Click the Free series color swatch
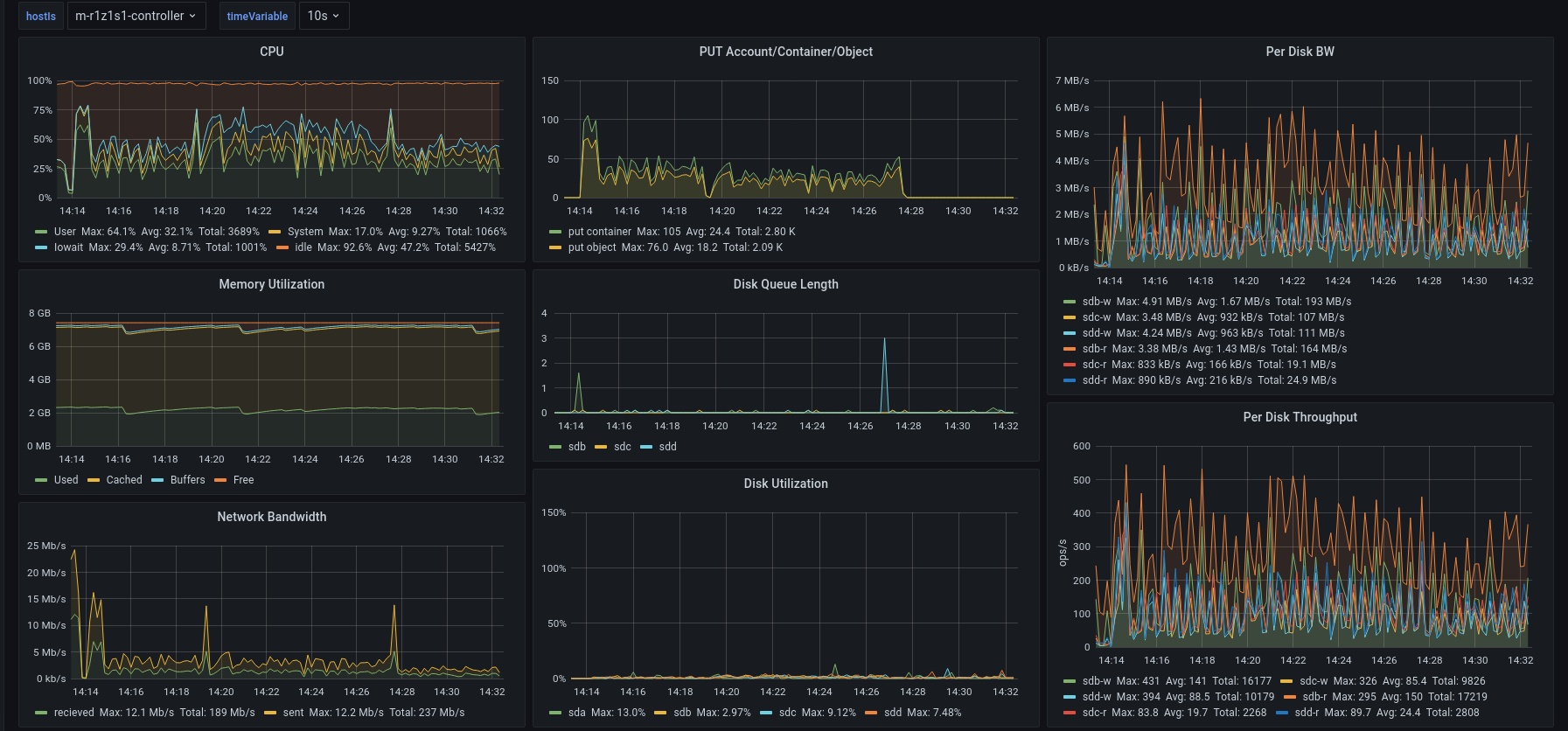The height and width of the screenshot is (731, 1568). pyautogui.click(x=220, y=480)
